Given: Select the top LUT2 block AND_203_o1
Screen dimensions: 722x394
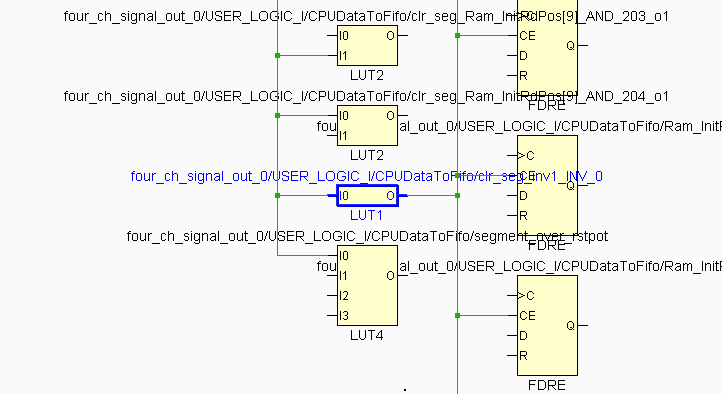Looking at the screenshot, I should 367,46.
